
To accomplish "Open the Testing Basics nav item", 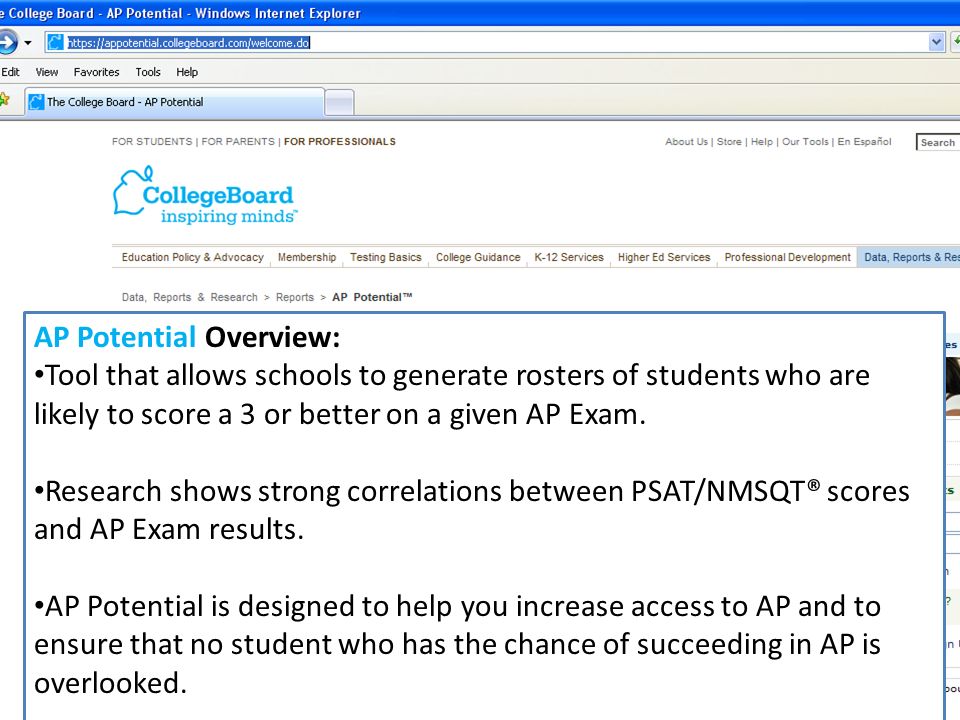I will [386, 257].
